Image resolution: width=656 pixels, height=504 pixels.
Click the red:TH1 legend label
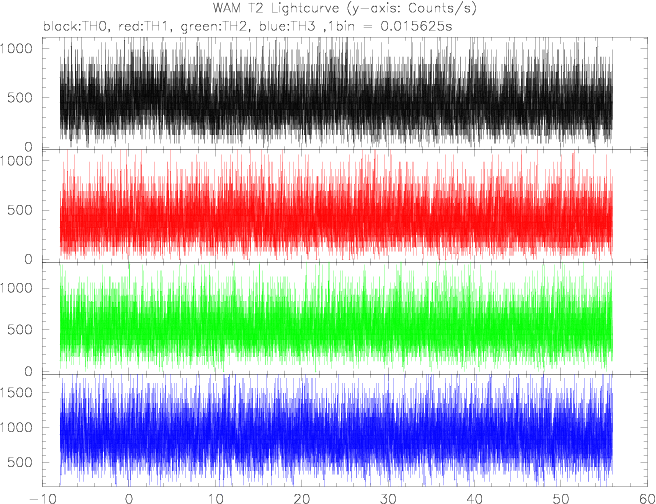pyautogui.click(x=146, y=26)
